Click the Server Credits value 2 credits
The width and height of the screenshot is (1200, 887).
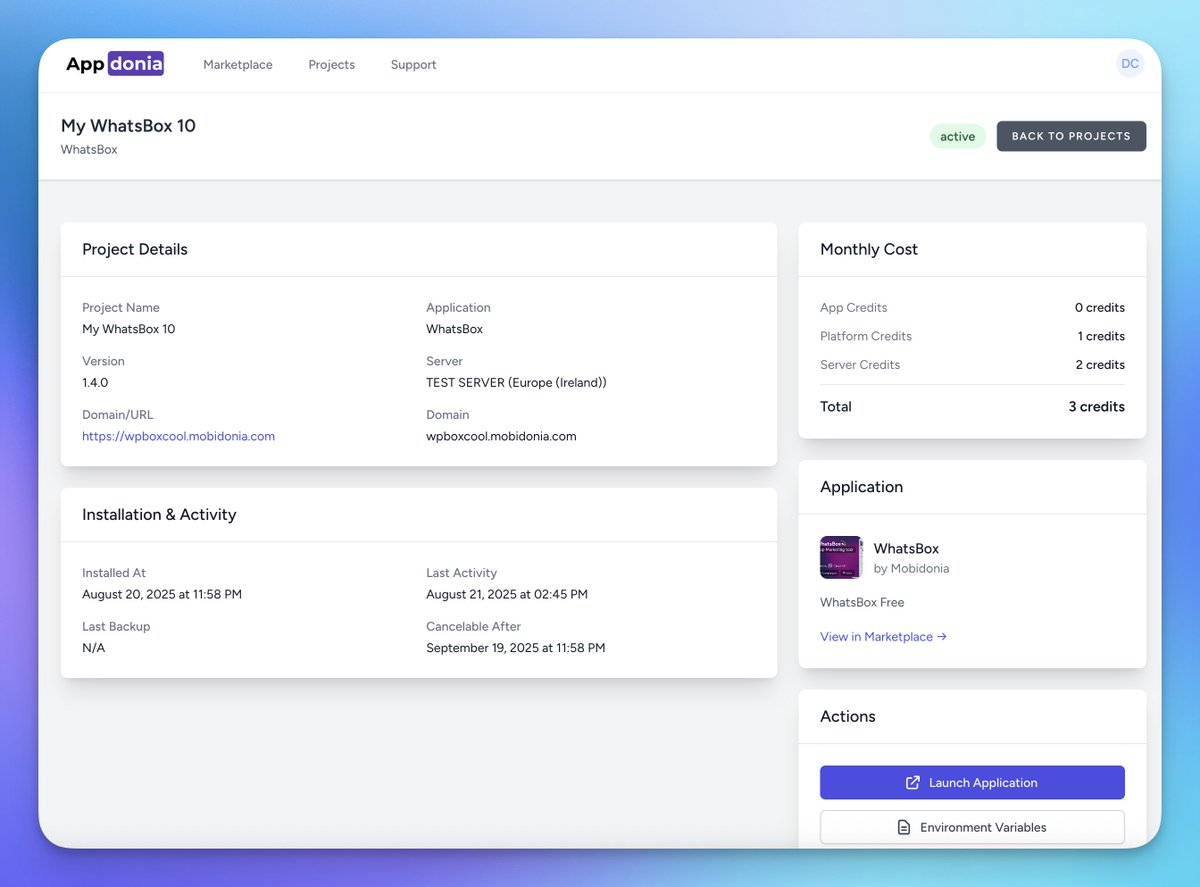(x=1100, y=365)
